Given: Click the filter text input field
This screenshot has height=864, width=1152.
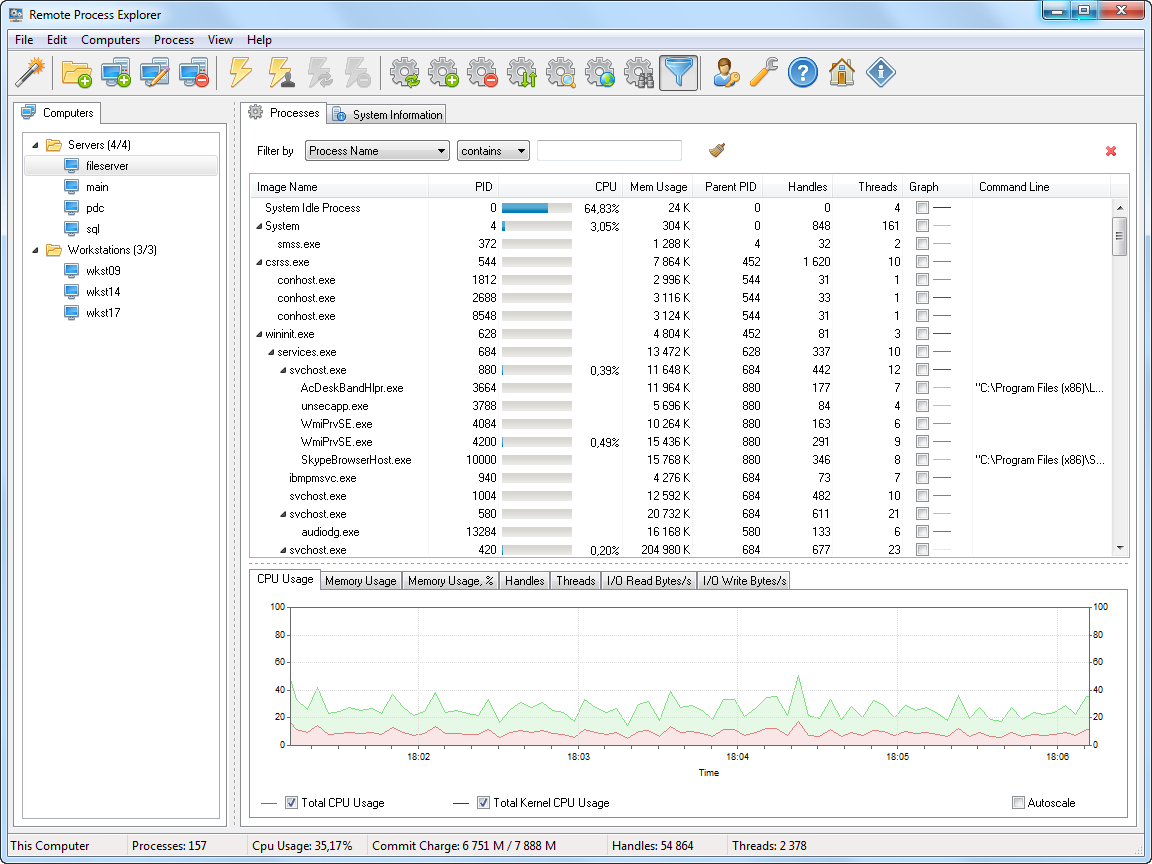Looking at the screenshot, I should (609, 151).
